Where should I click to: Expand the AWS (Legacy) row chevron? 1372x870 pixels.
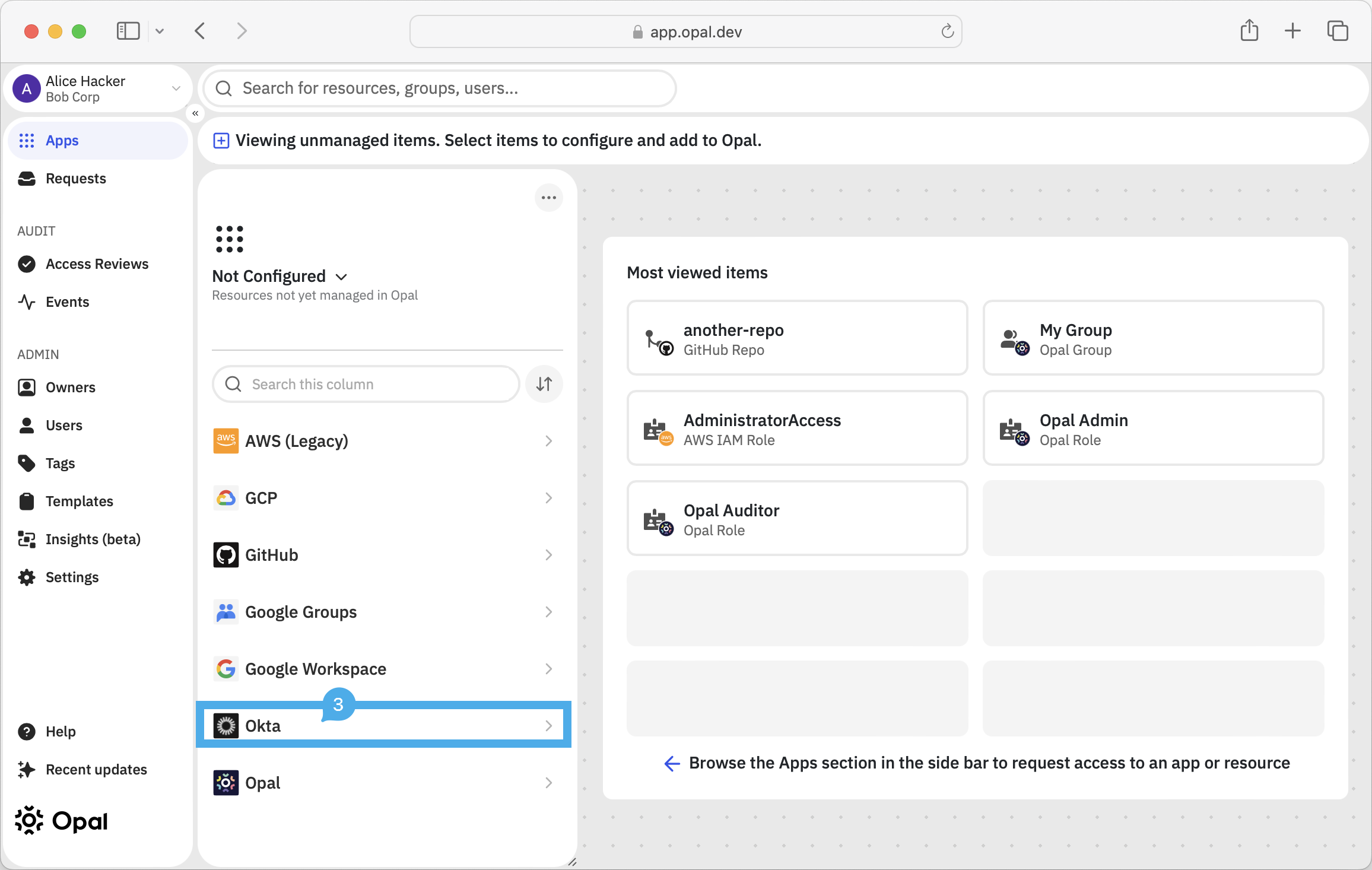[549, 441]
